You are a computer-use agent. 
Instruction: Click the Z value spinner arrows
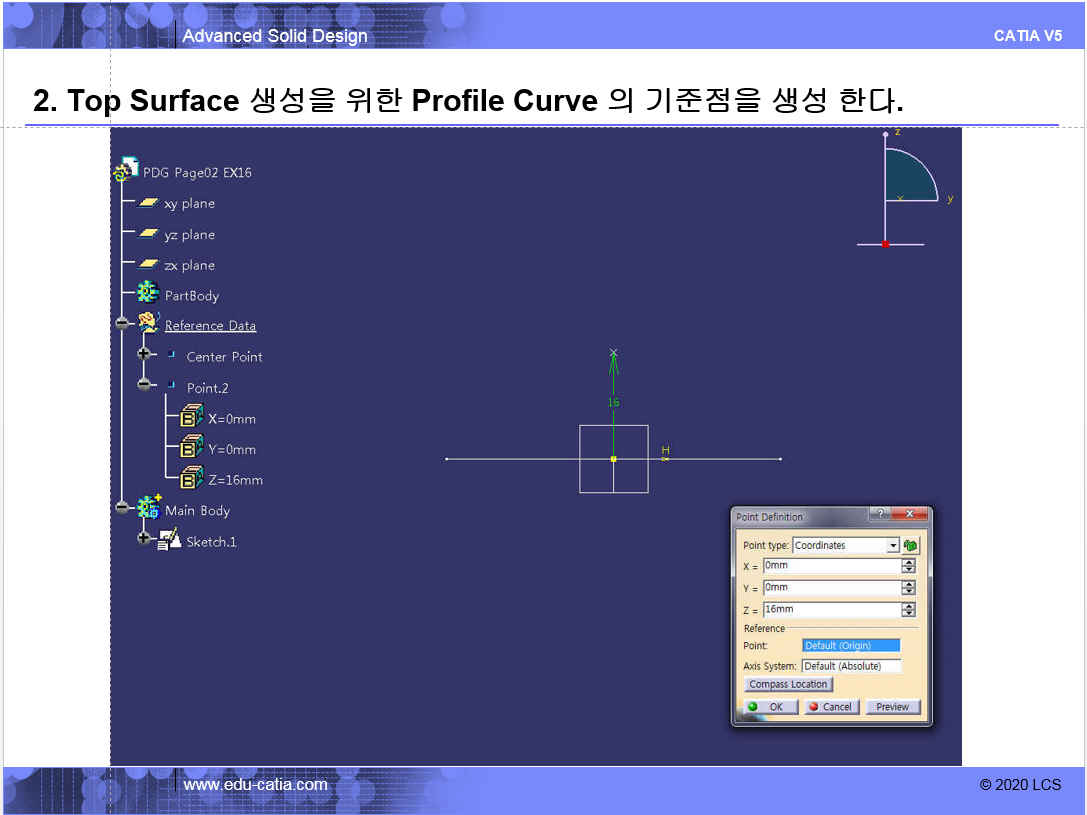908,610
